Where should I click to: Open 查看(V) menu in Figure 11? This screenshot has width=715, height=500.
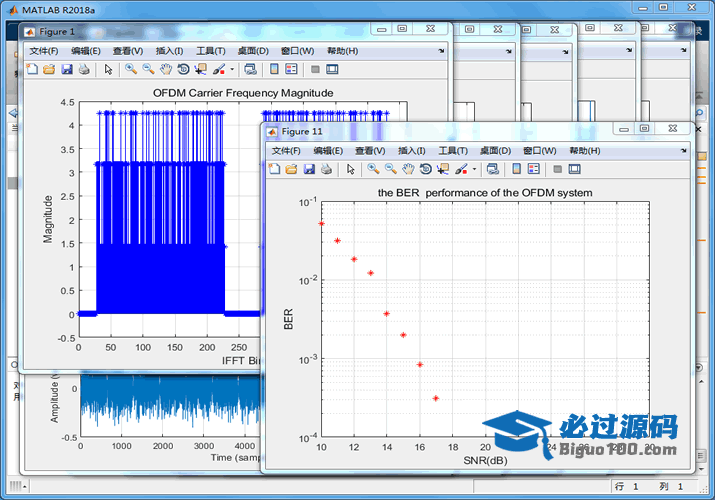pos(370,151)
